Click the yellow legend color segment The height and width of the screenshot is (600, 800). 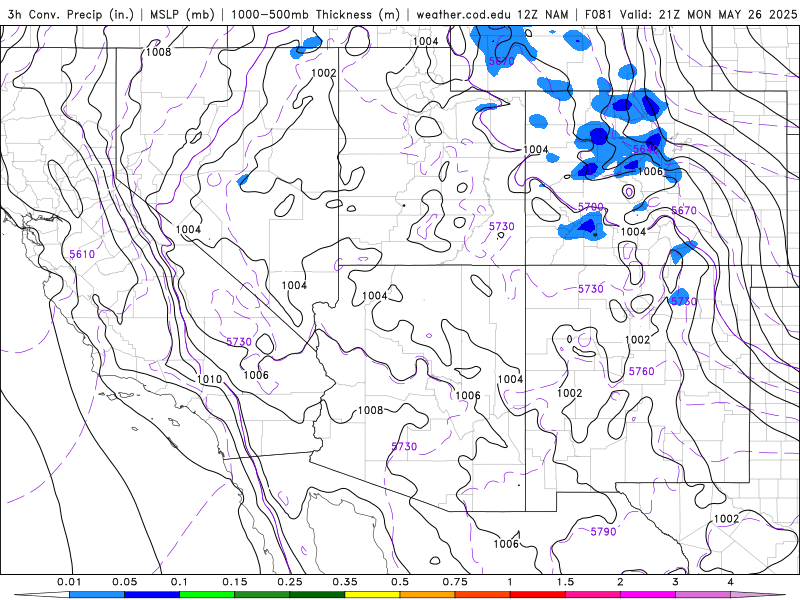[x=372, y=595]
